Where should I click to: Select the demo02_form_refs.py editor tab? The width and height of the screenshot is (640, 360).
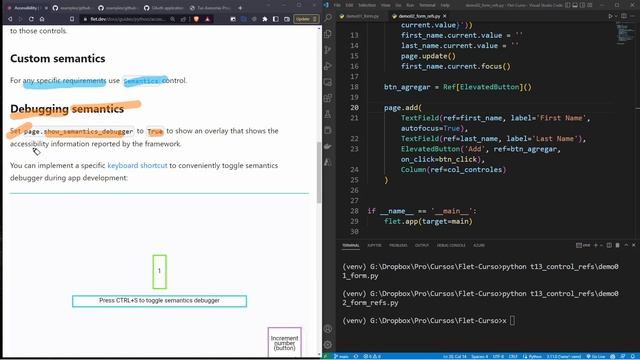(418, 16)
